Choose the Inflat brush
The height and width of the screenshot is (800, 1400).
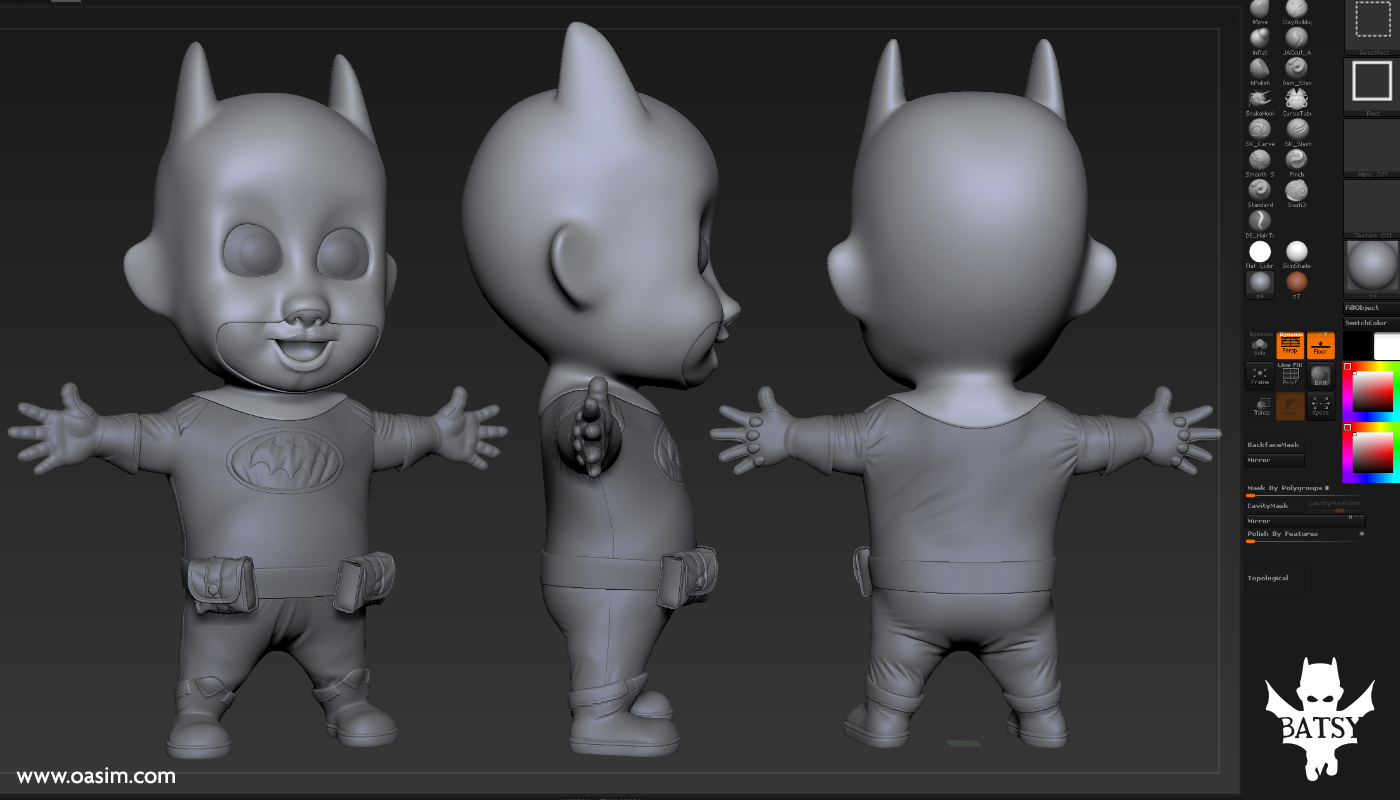(1258, 40)
